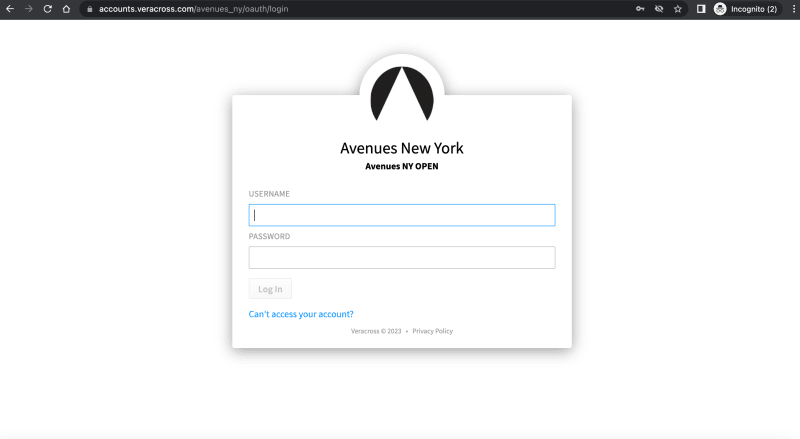Screen dimensions: 800x439
Task: Open the home page via the house icon
Action: [x=66, y=9]
